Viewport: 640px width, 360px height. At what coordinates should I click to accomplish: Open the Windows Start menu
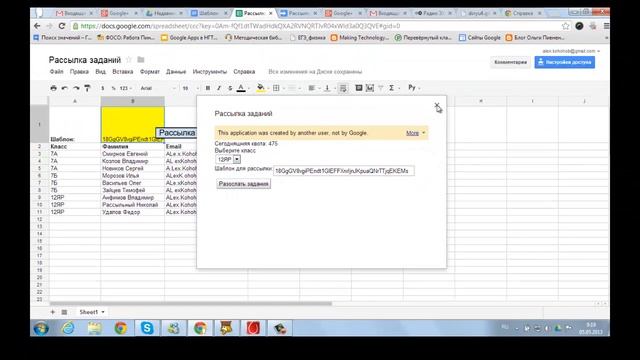point(41,328)
